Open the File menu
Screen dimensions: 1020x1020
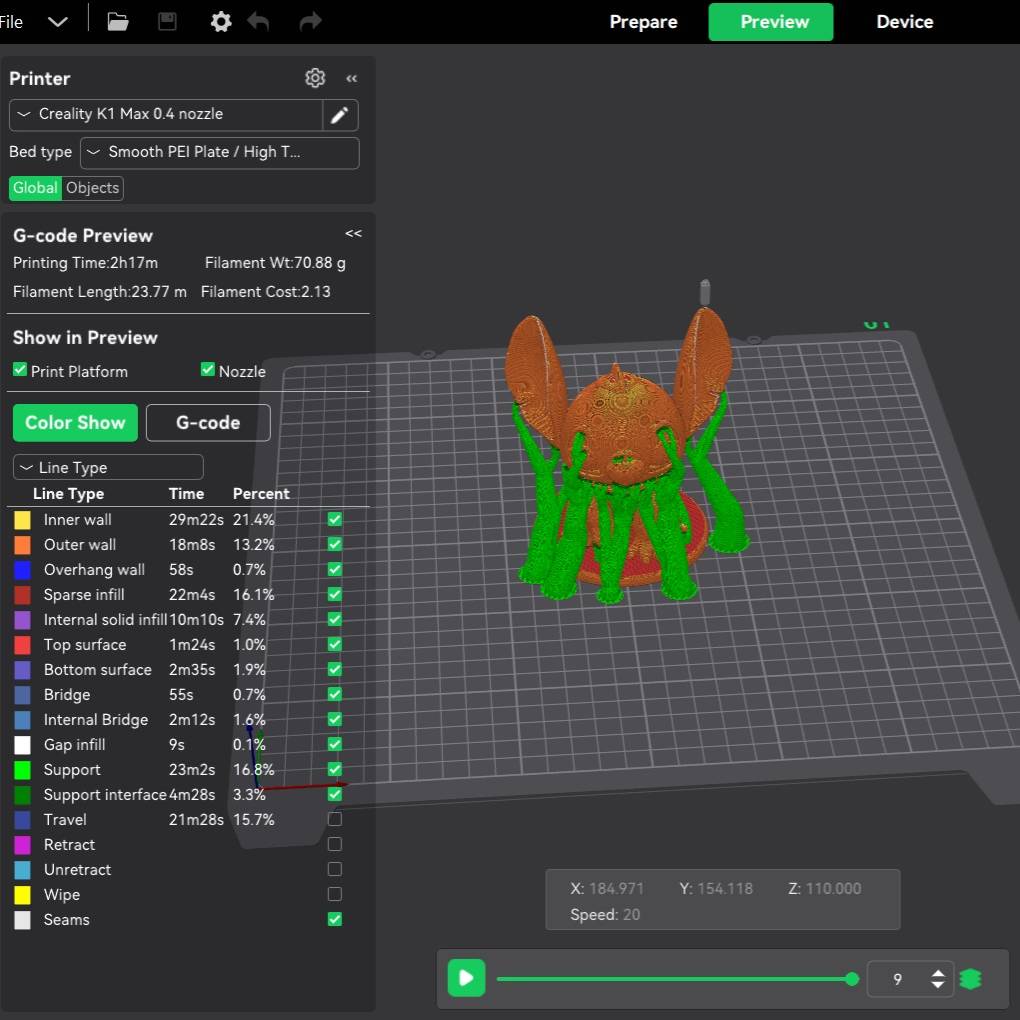11,22
